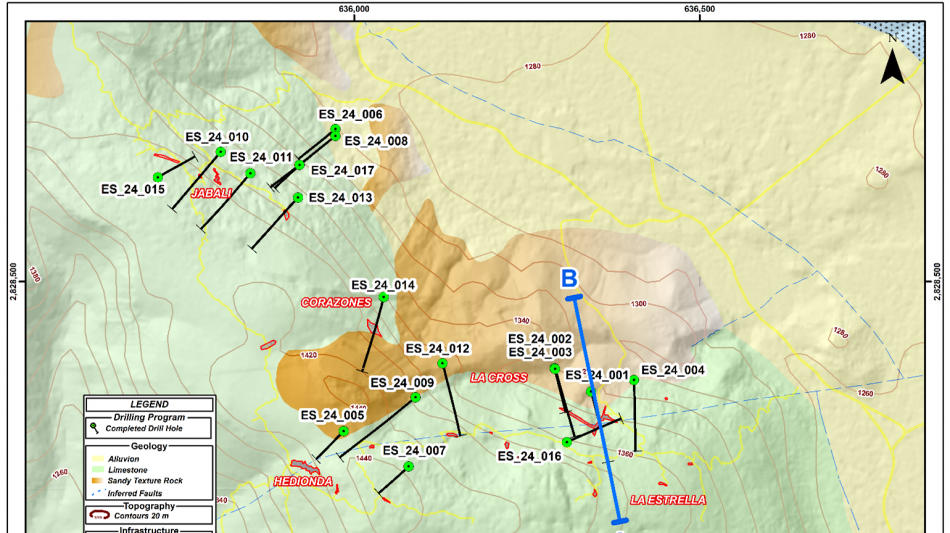Image resolution: width=950 pixels, height=533 pixels.
Task: Select the ES_24_012 drill hole marker
Action: (442, 364)
